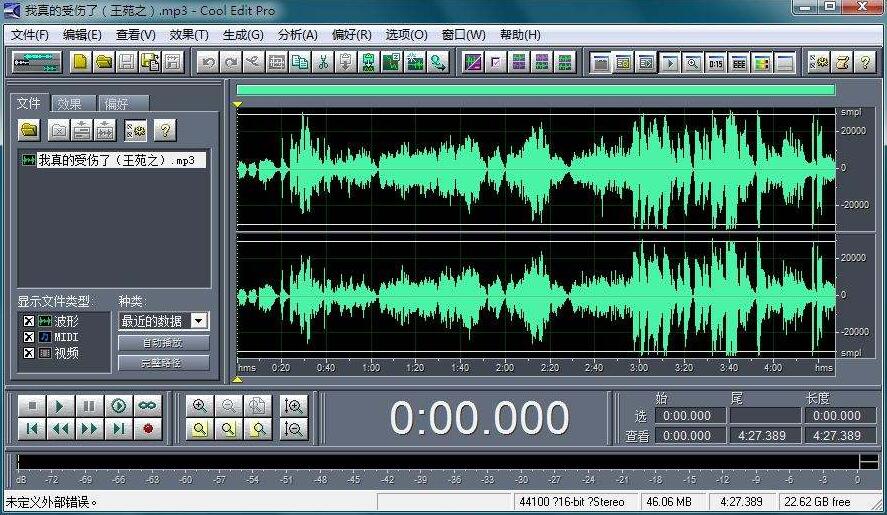This screenshot has height=515, width=887.
Task: Open the 生成(G) menu
Action: [x=243, y=35]
